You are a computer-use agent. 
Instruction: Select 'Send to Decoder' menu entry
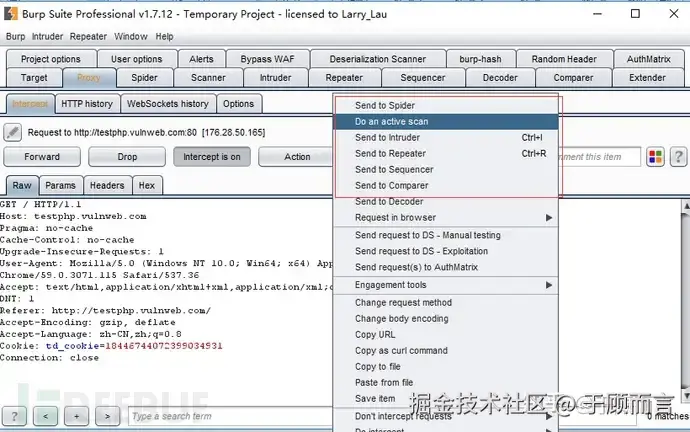[445, 201]
